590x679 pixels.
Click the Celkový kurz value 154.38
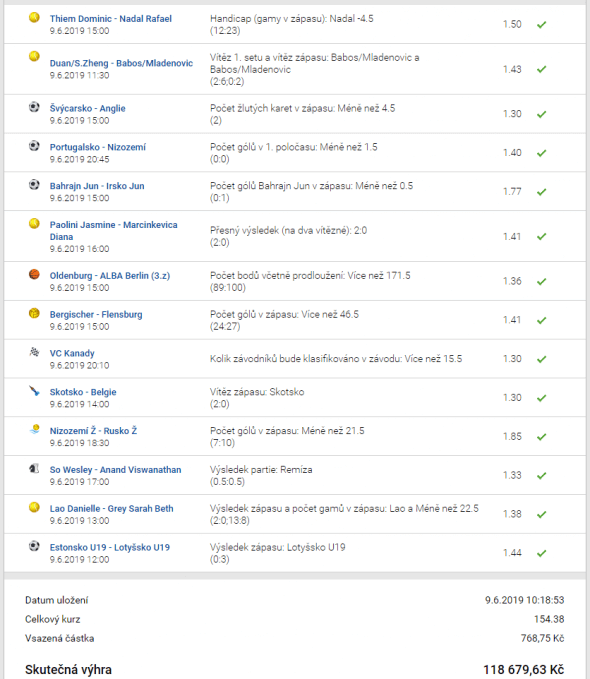[549, 619]
